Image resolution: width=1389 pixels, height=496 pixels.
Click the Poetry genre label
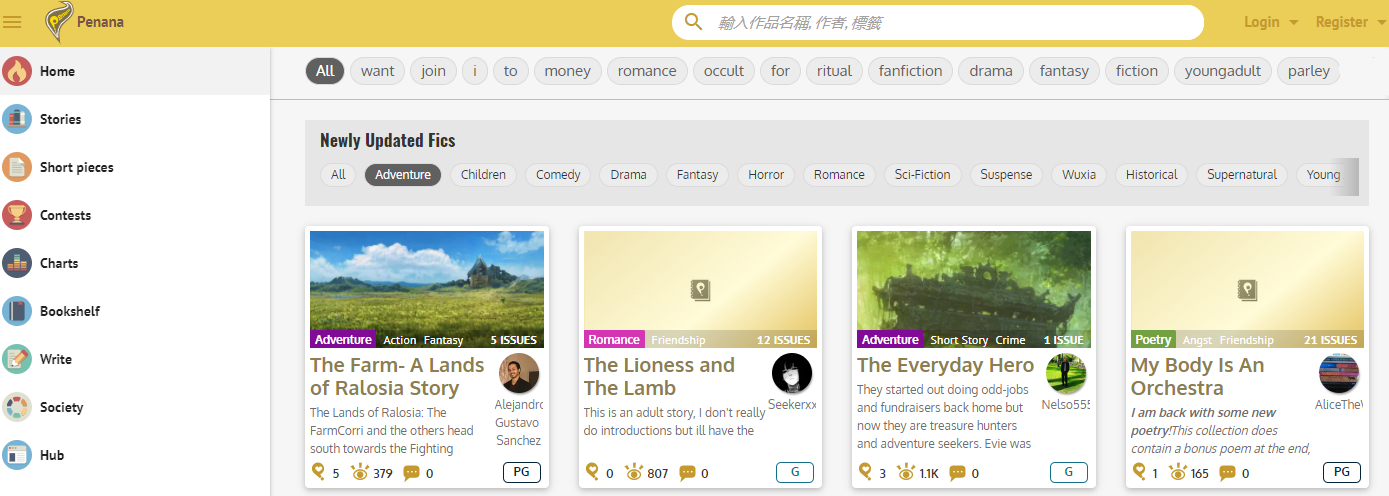[x=1153, y=340]
